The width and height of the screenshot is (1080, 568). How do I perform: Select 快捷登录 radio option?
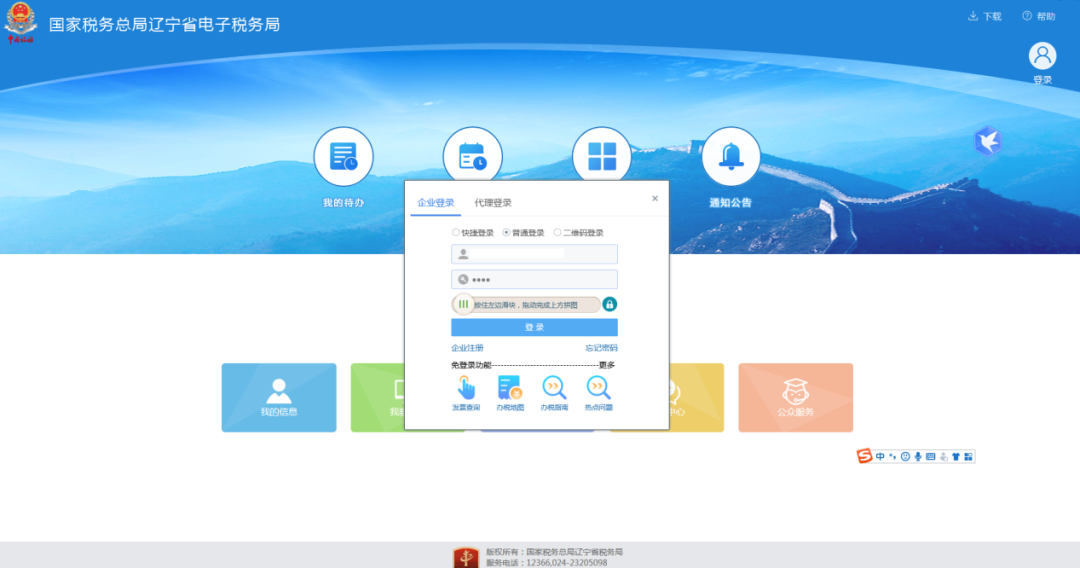[x=456, y=233]
